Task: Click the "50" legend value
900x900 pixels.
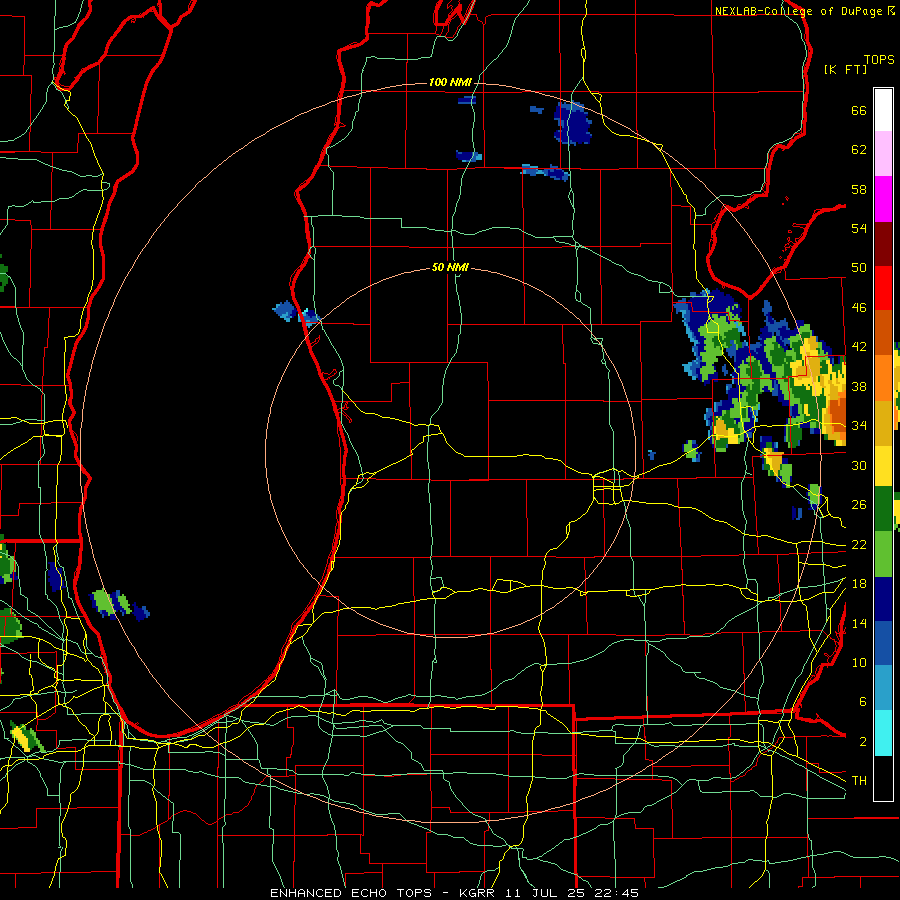Action: point(859,268)
